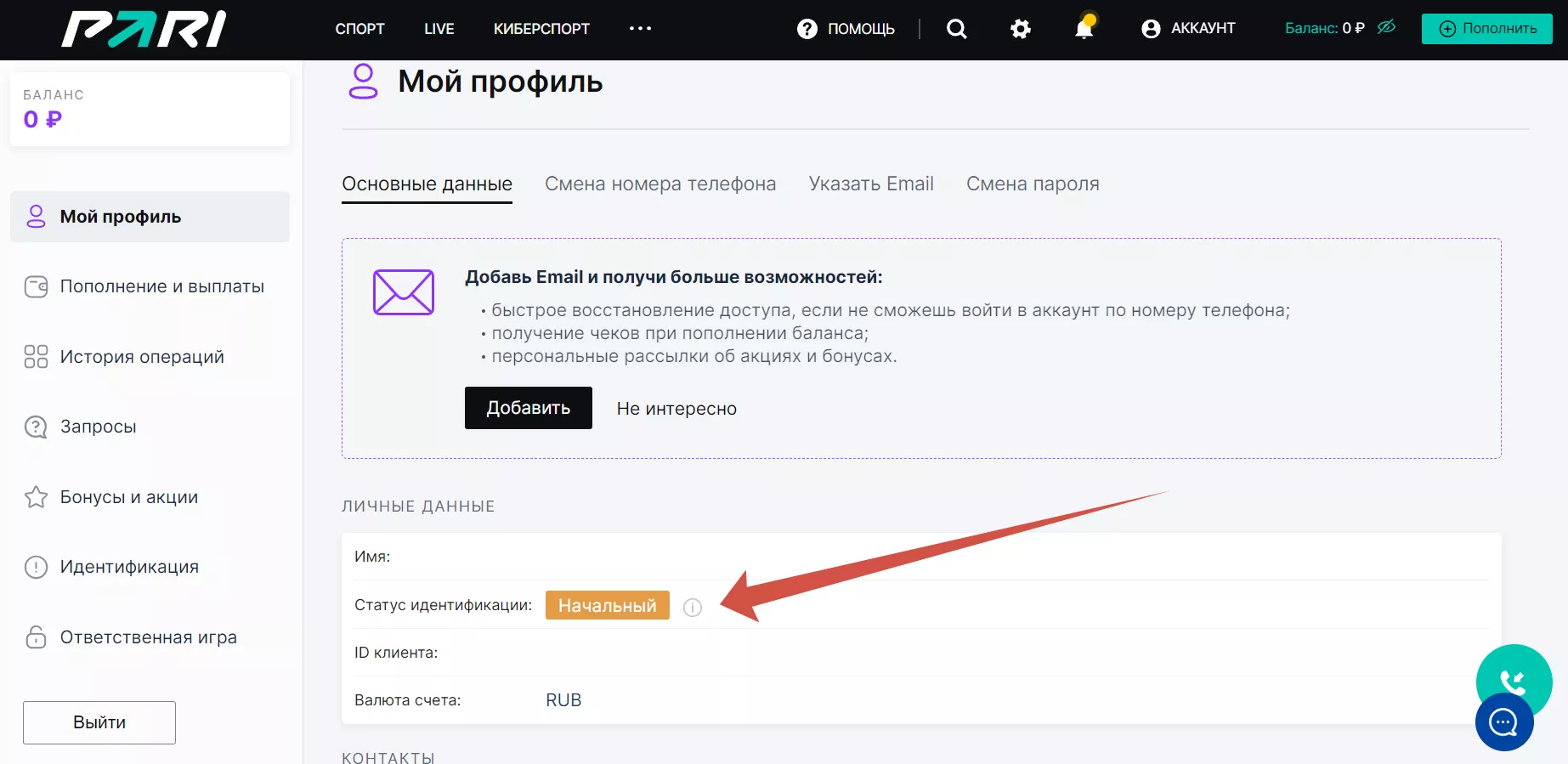Select Указать Email tab
This screenshot has height=764, width=1568.
[x=870, y=184]
